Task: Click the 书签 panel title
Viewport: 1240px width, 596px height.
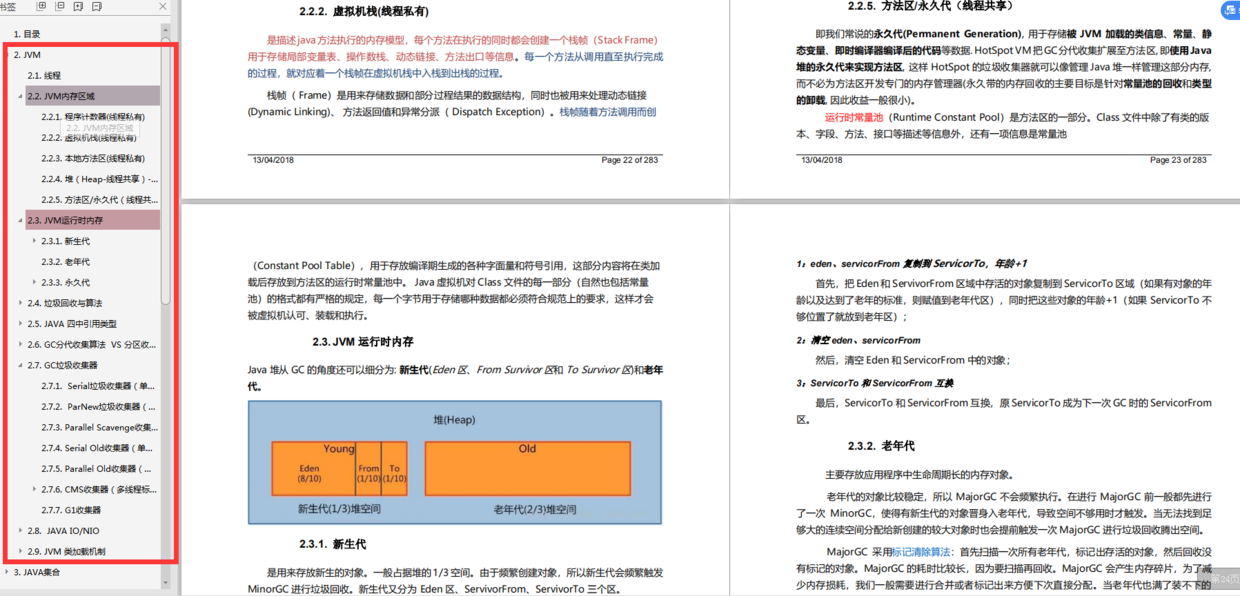Action: coord(8,7)
